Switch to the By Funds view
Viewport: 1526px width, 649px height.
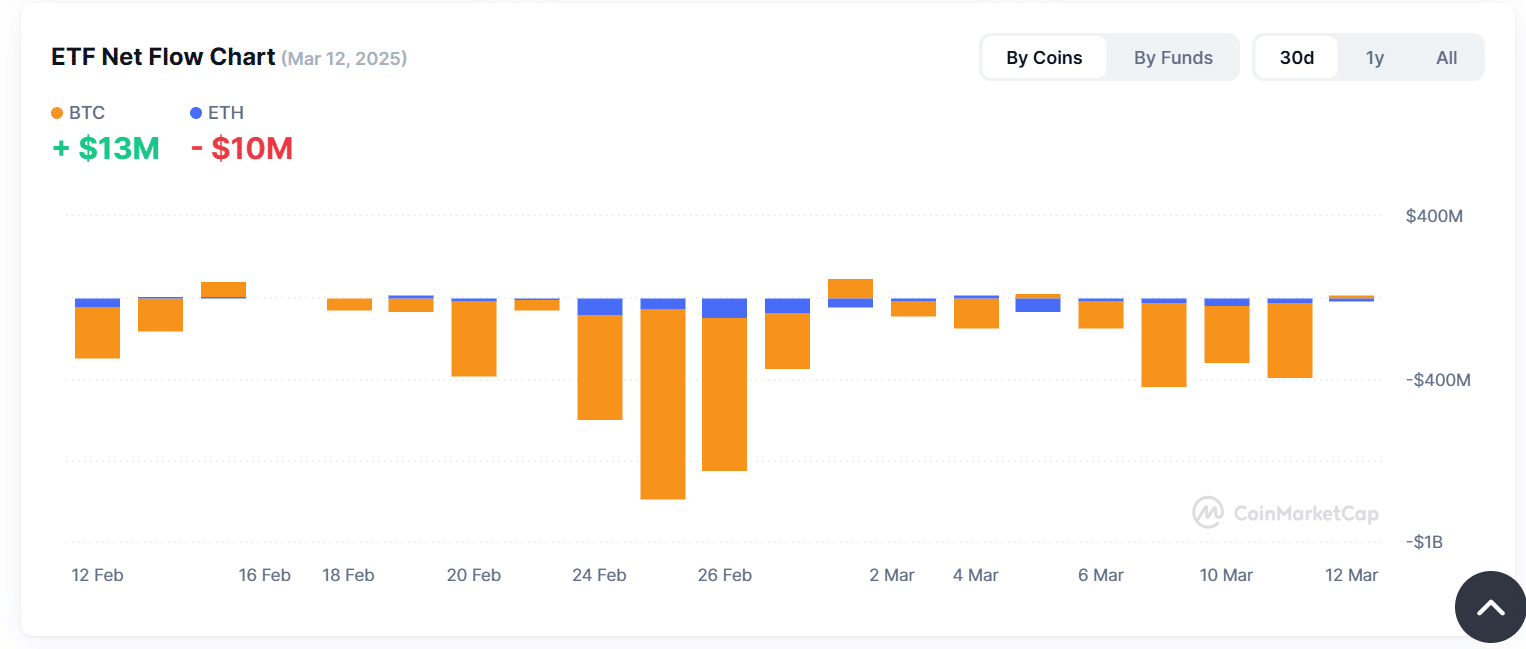pyautogui.click(x=1173, y=58)
